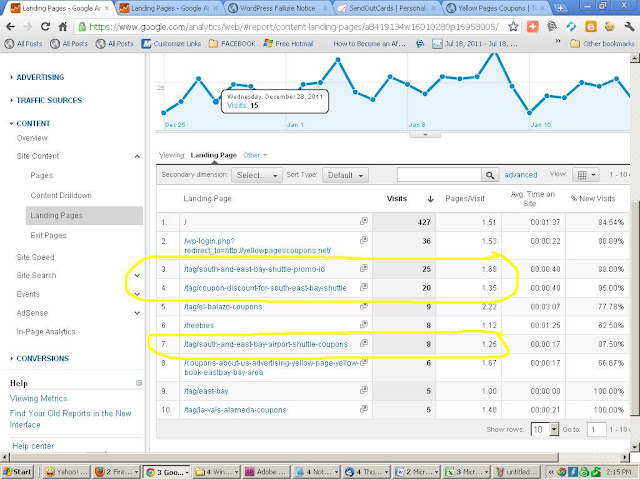Open the Chrome wrench settings menu

pos(629,27)
